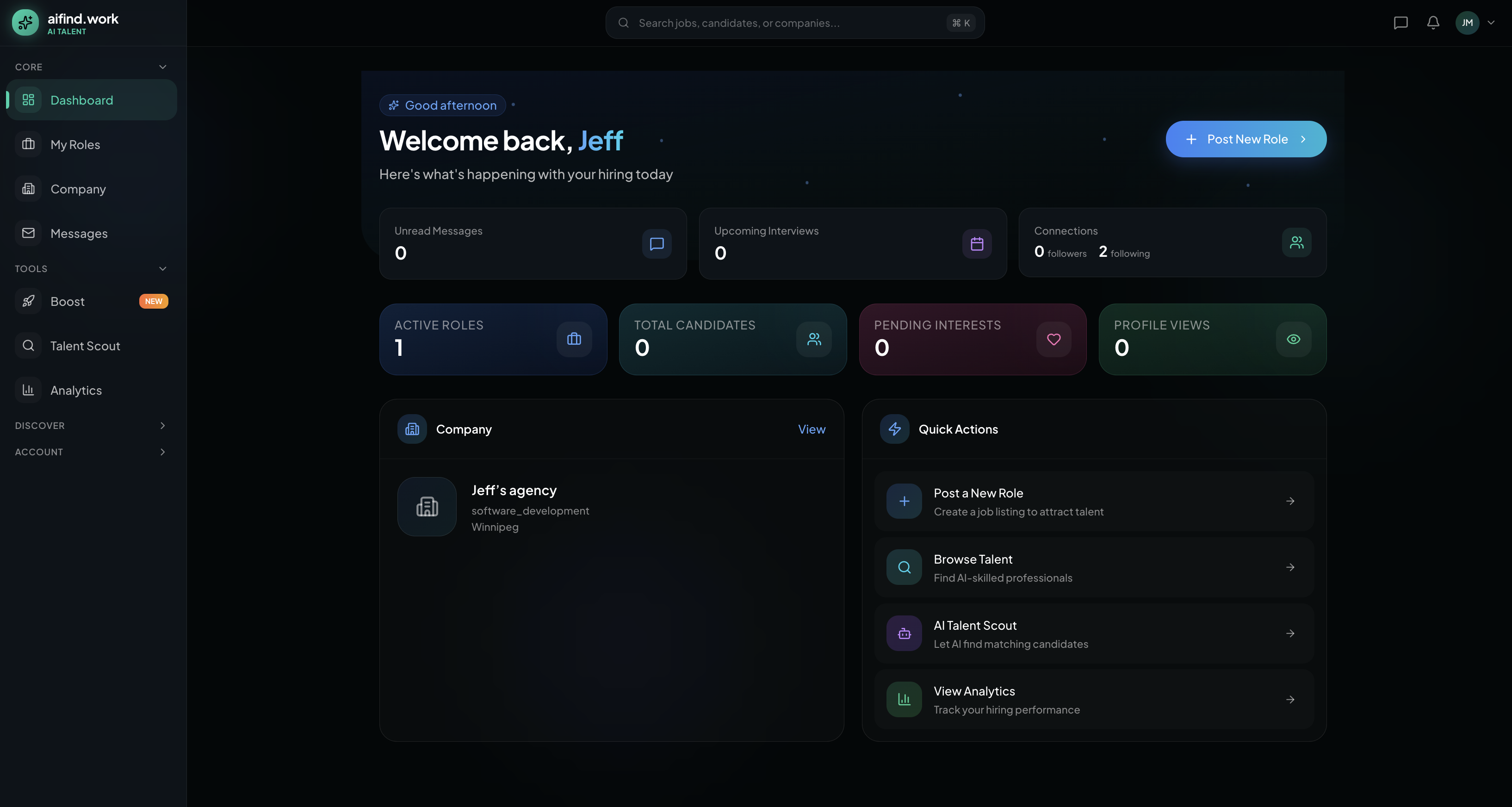The width and height of the screenshot is (1512, 807).
Task: Click the aifind.work logo icon
Action: (25, 22)
